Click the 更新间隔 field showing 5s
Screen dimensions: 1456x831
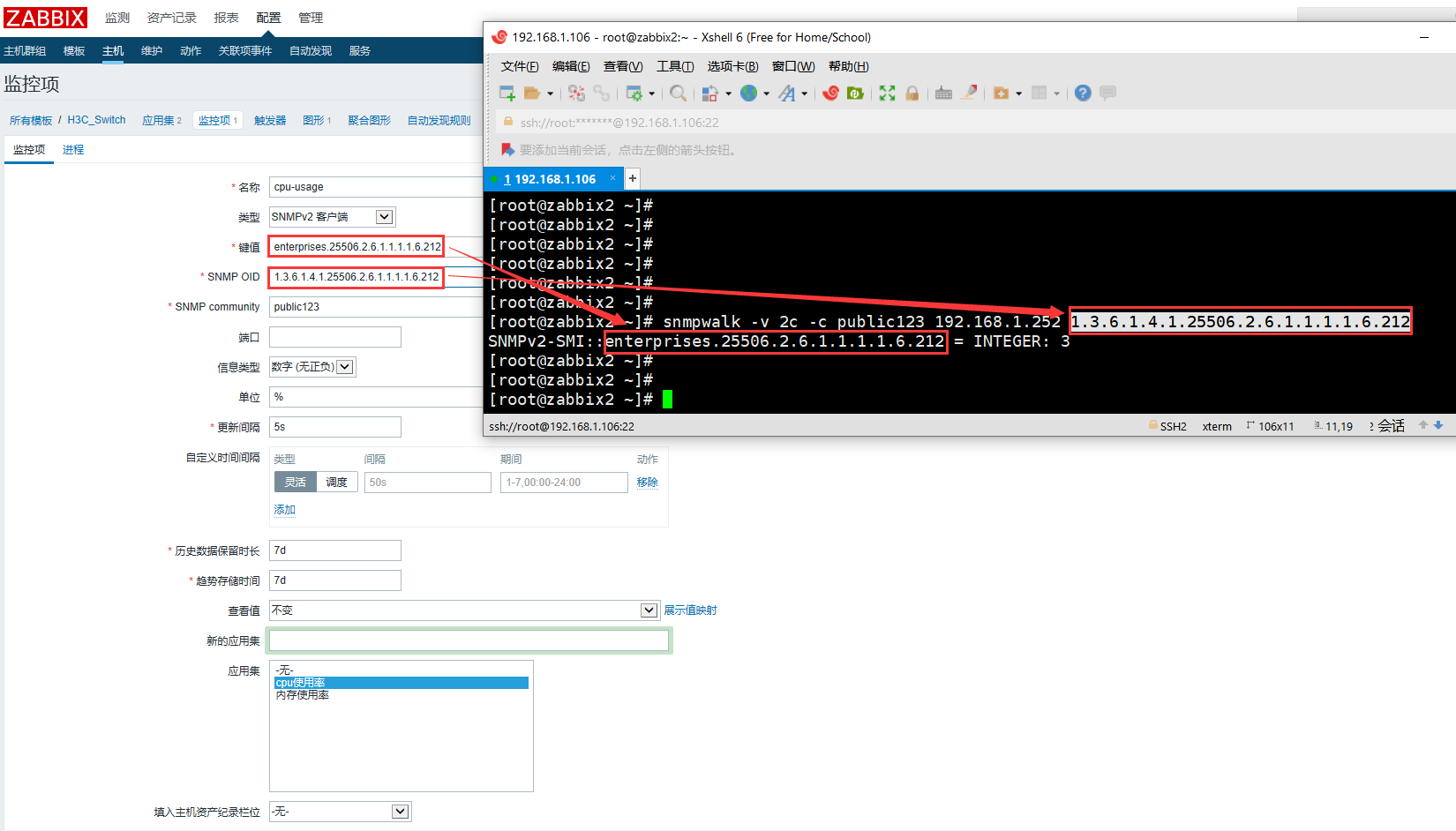[x=335, y=427]
